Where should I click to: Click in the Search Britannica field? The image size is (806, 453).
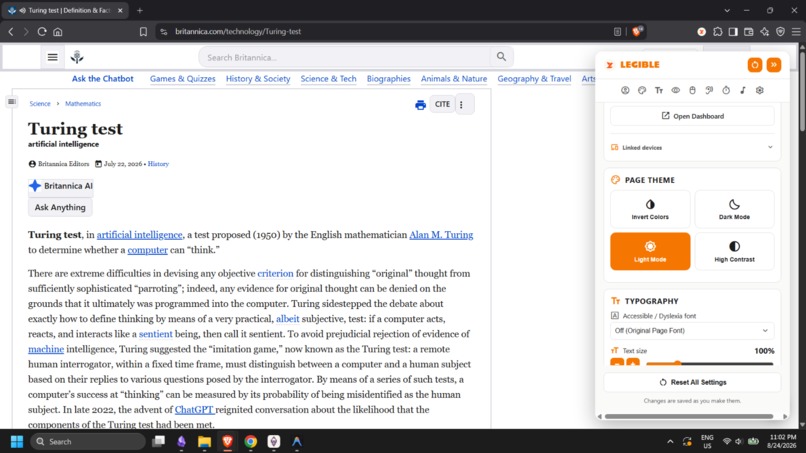pyautogui.click(x=344, y=57)
